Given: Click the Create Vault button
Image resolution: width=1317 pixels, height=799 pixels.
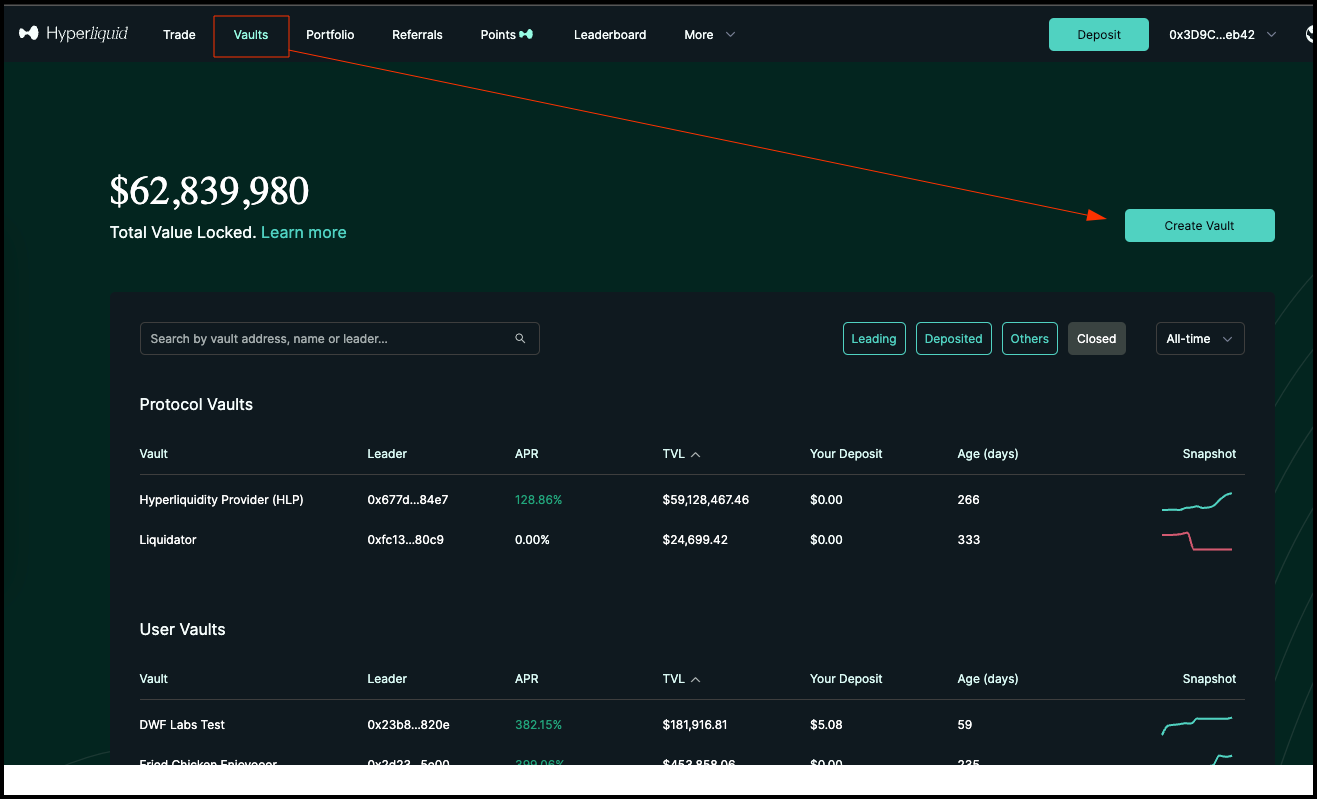Looking at the screenshot, I should tap(1199, 226).
